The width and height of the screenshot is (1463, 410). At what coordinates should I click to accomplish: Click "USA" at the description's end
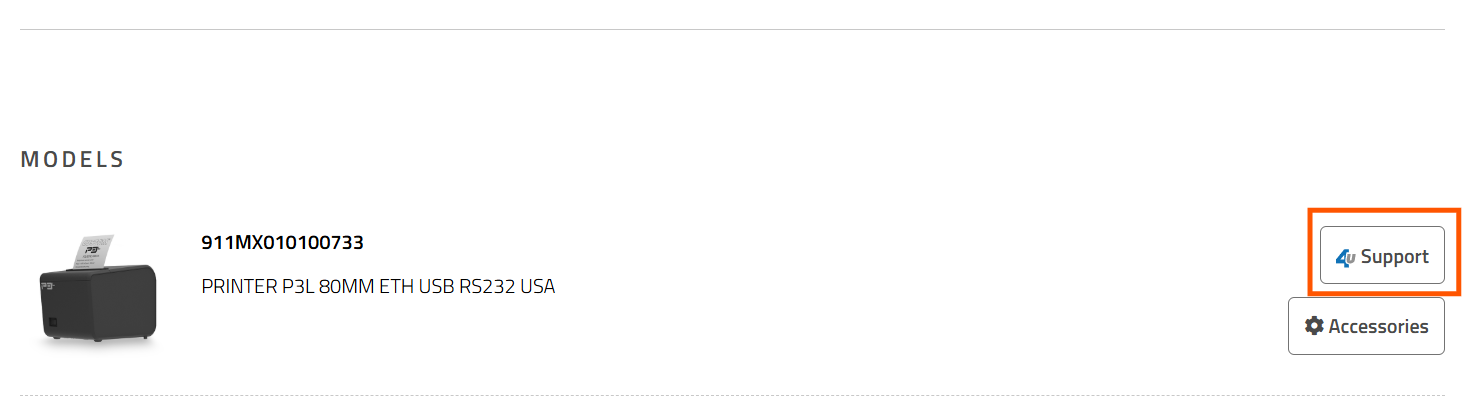point(537,287)
